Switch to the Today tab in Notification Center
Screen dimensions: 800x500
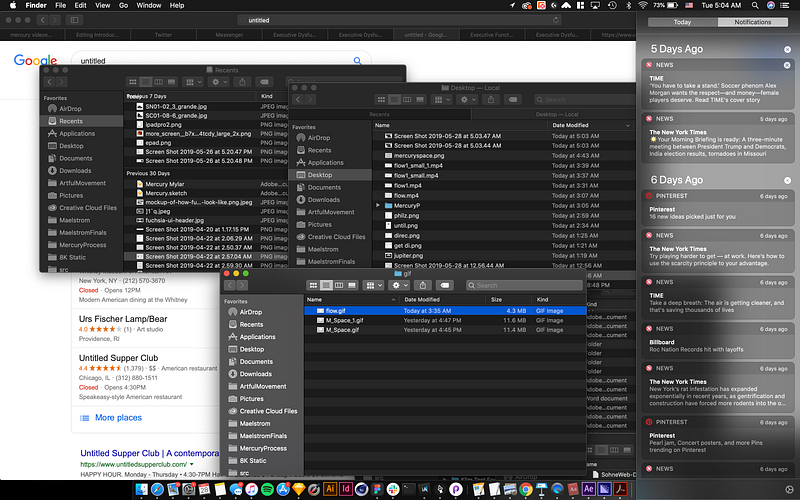pos(682,21)
